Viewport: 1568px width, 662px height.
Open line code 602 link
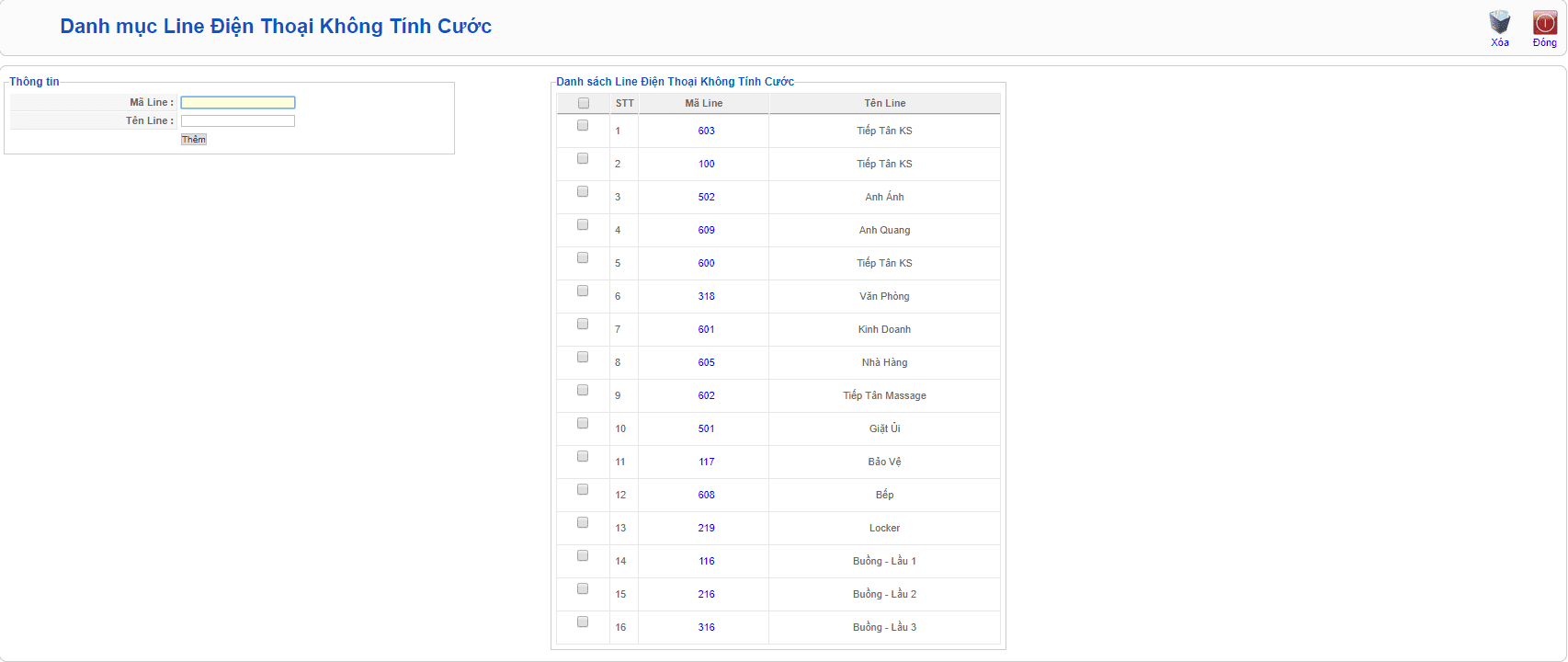tap(706, 395)
